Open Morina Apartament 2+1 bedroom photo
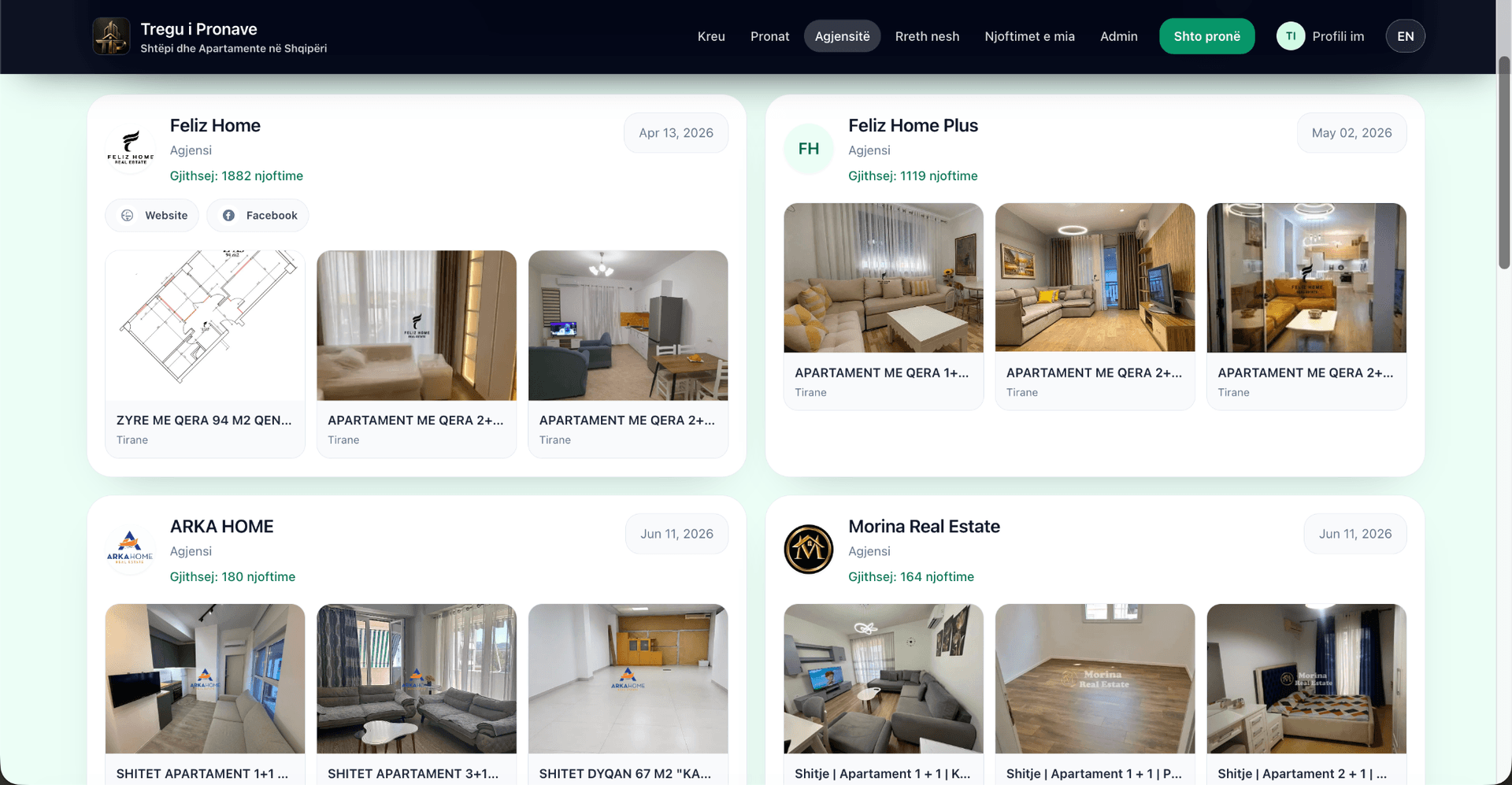The height and width of the screenshot is (785, 1512). click(x=1306, y=679)
